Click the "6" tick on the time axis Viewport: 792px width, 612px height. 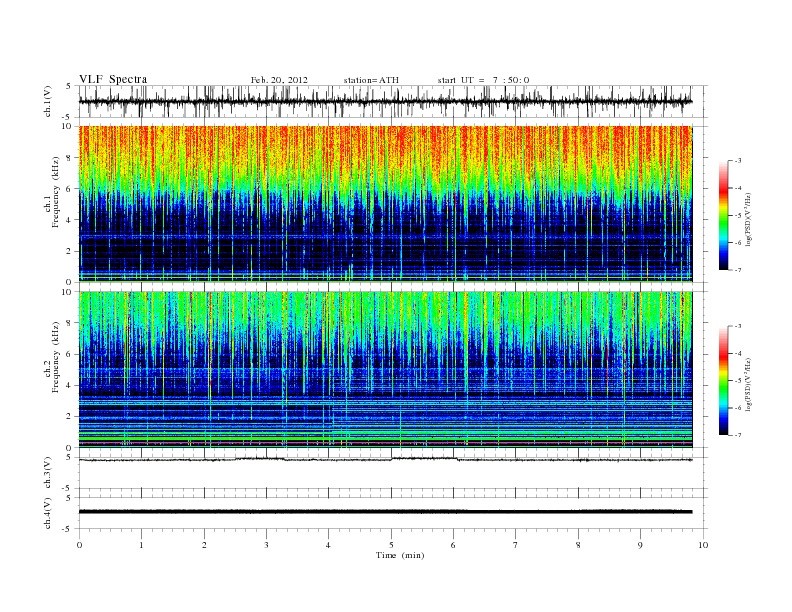pyautogui.click(x=453, y=545)
